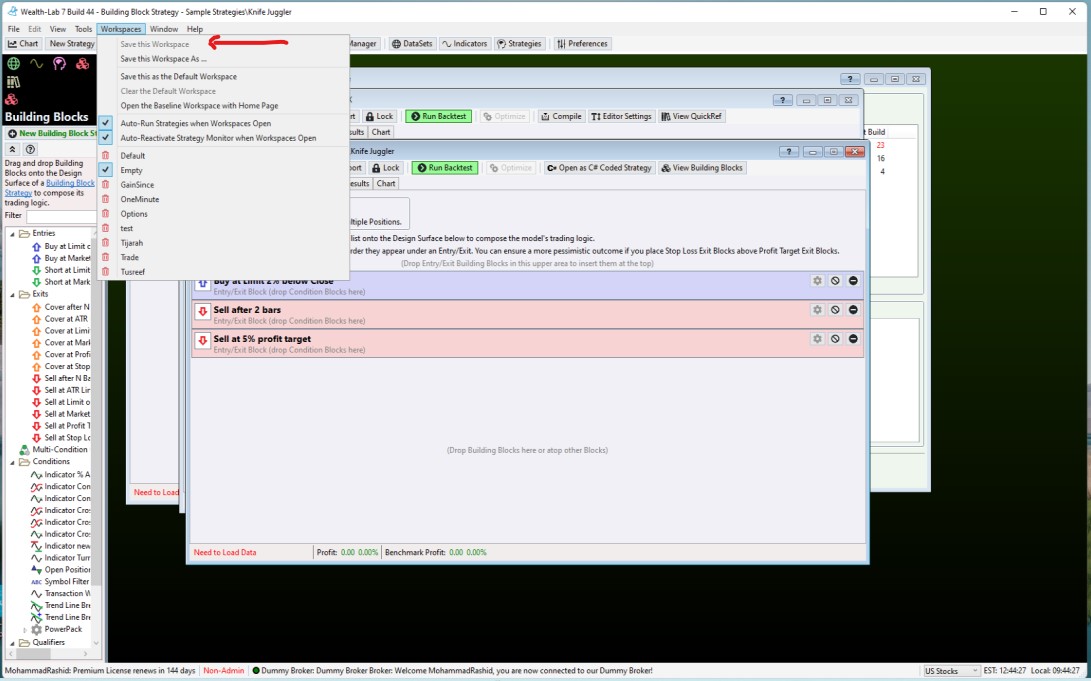Expand the PowerPack tree node

pyautogui.click(x=25, y=630)
